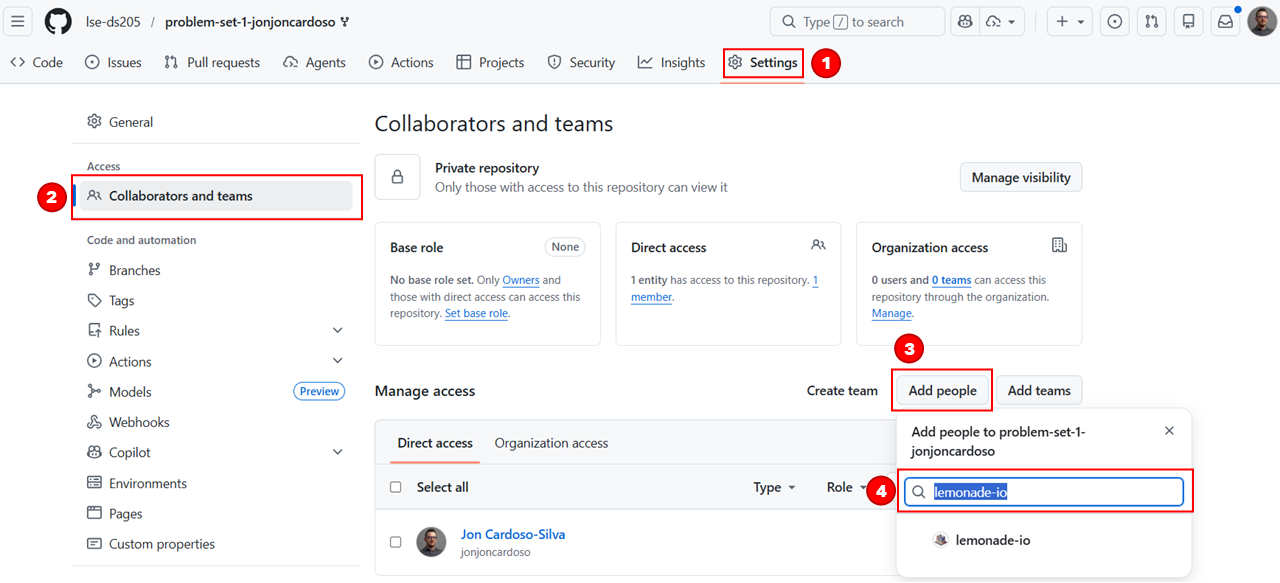
Task: Go to the Insights repository tab
Action: (x=672, y=62)
